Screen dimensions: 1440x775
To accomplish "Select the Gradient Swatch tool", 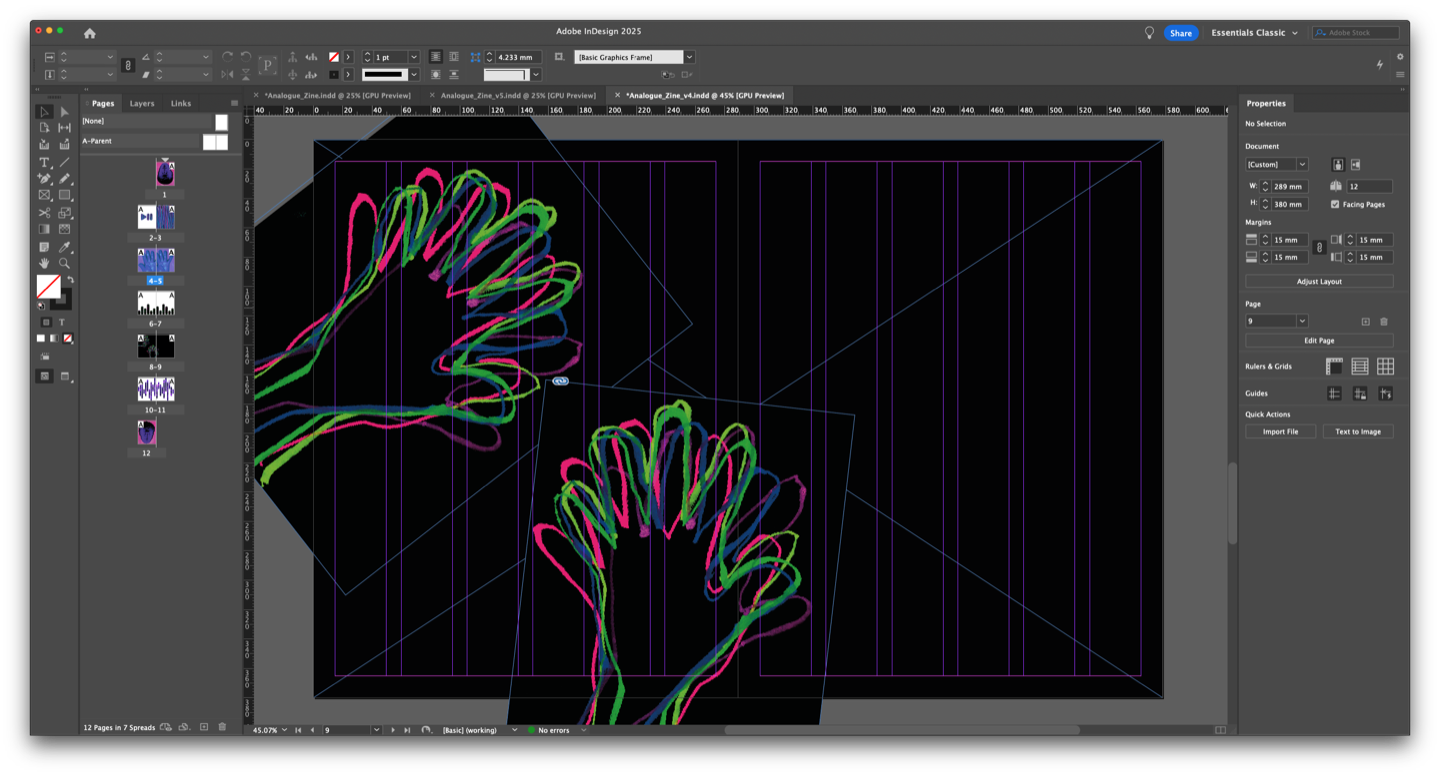I will 44,230.
